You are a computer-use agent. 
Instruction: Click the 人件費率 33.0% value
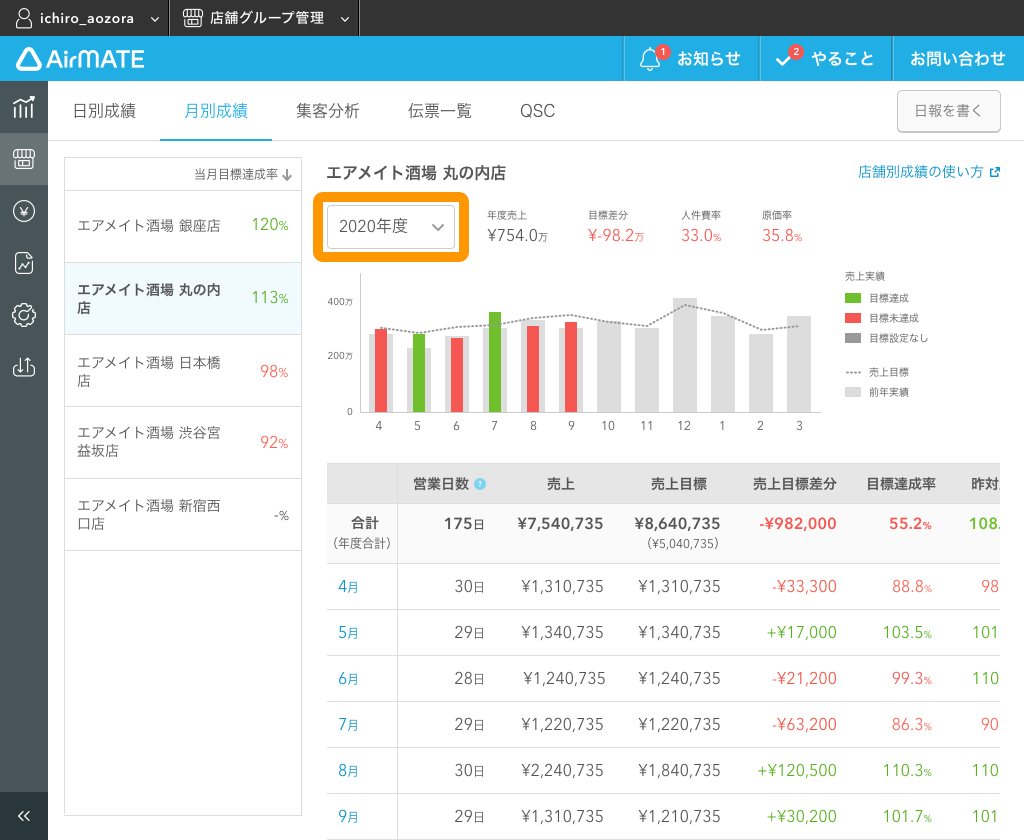pyautogui.click(x=701, y=235)
